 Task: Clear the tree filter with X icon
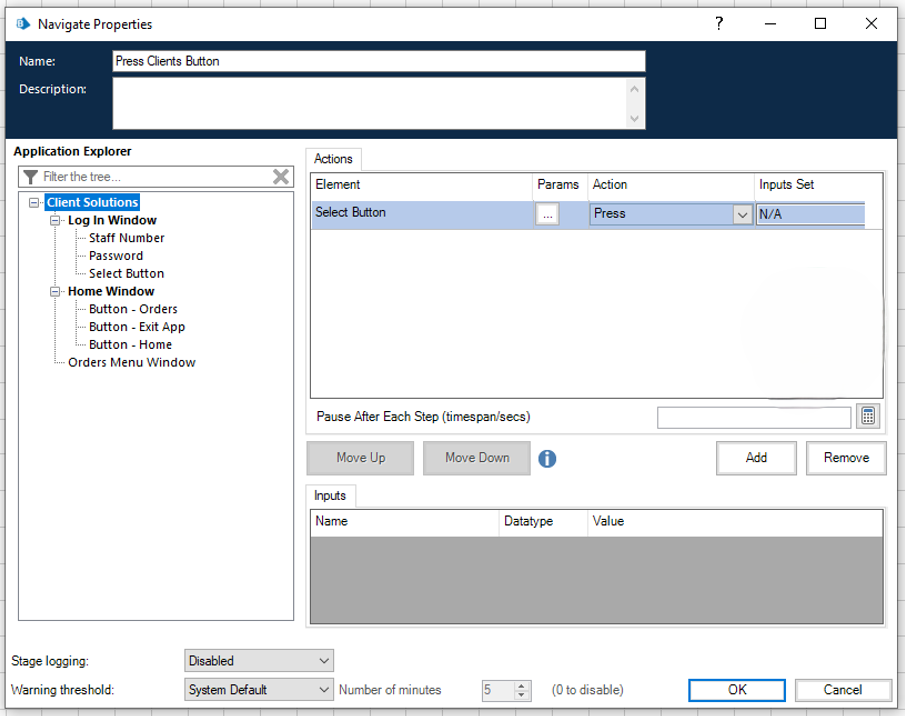pos(281,177)
